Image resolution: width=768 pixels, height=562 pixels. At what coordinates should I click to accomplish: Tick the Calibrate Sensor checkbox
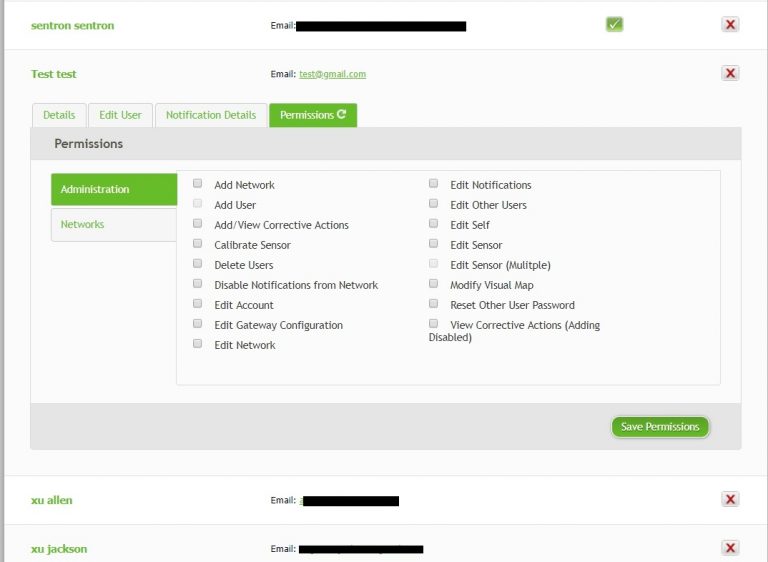click(198, 244)
